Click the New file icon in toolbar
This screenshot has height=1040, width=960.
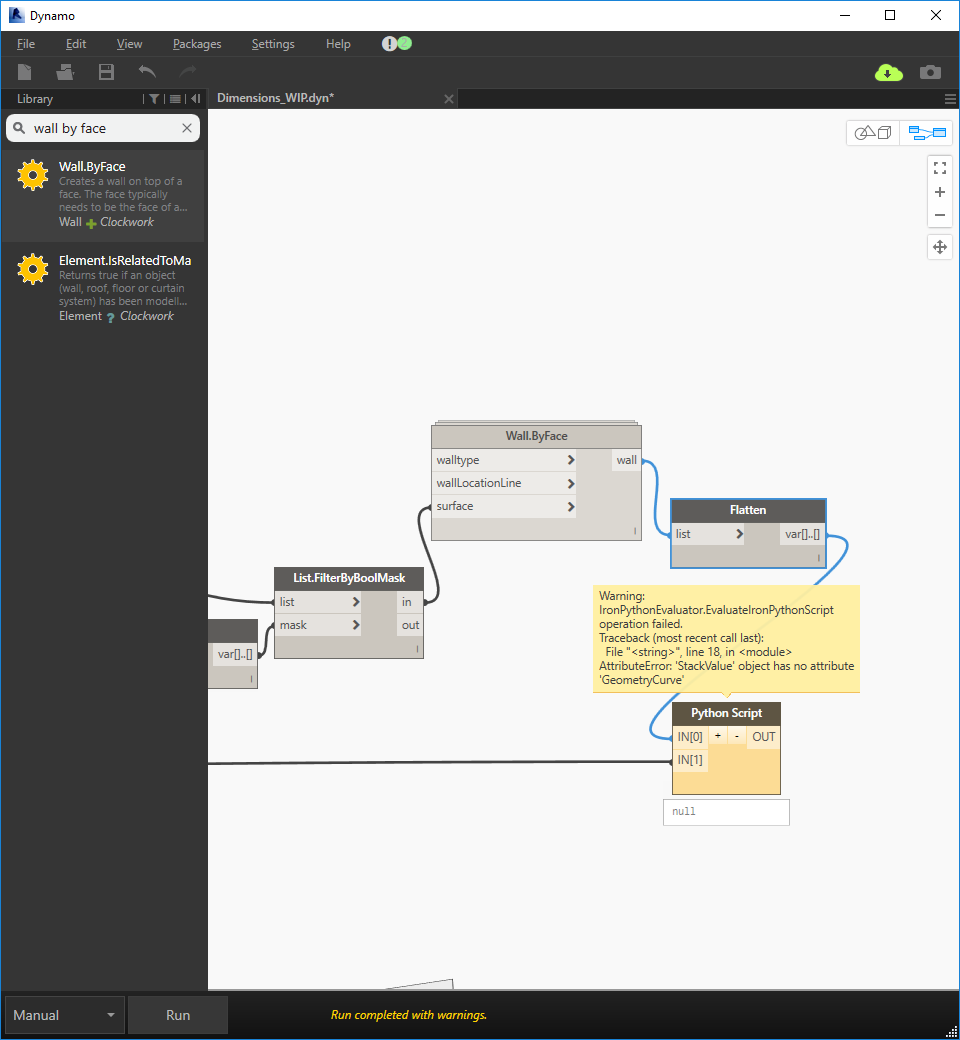click(25, 72)
